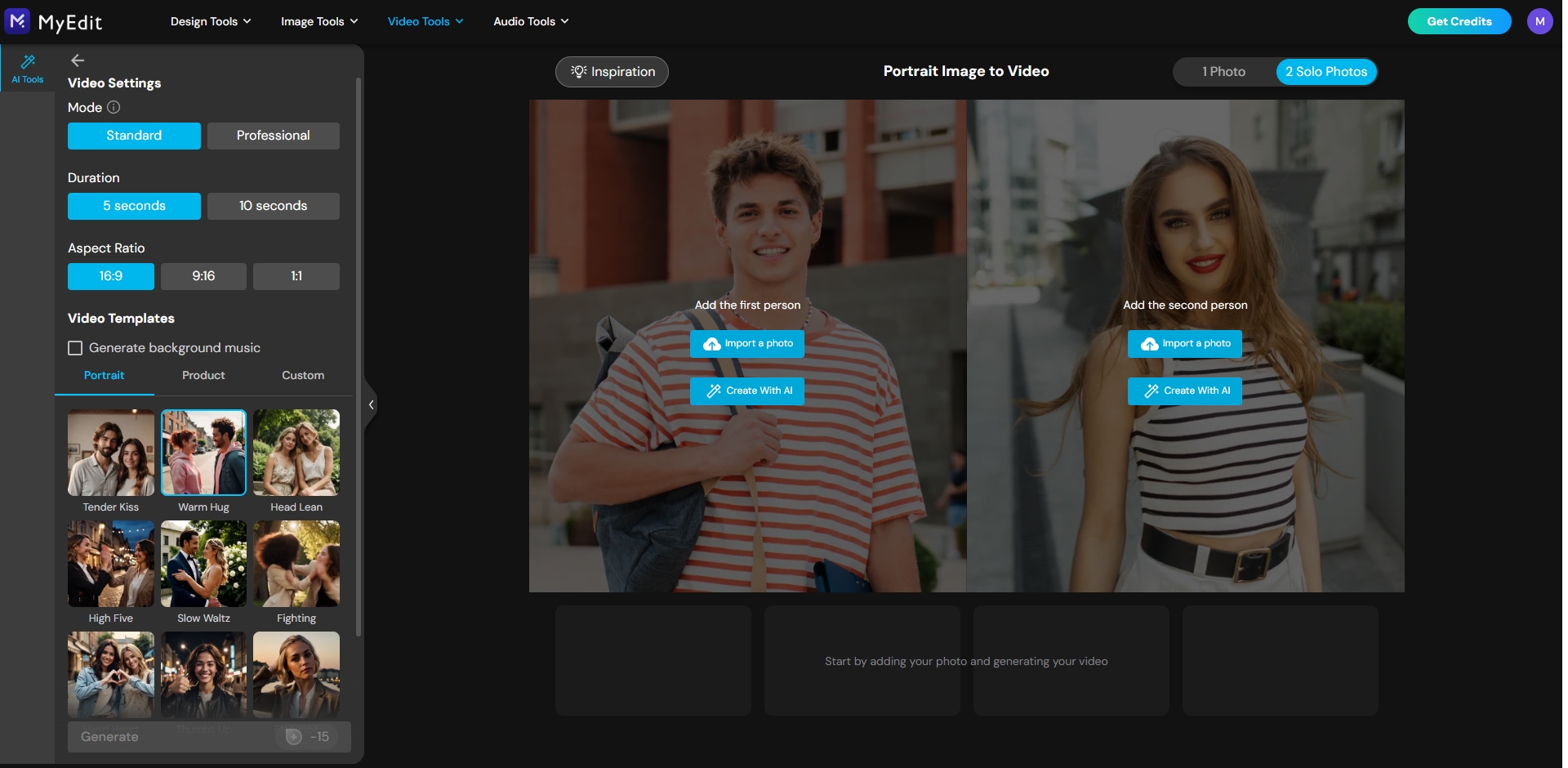Open the M user profile avatar
The image size is (1568, 768).
tap(1539, 21)
